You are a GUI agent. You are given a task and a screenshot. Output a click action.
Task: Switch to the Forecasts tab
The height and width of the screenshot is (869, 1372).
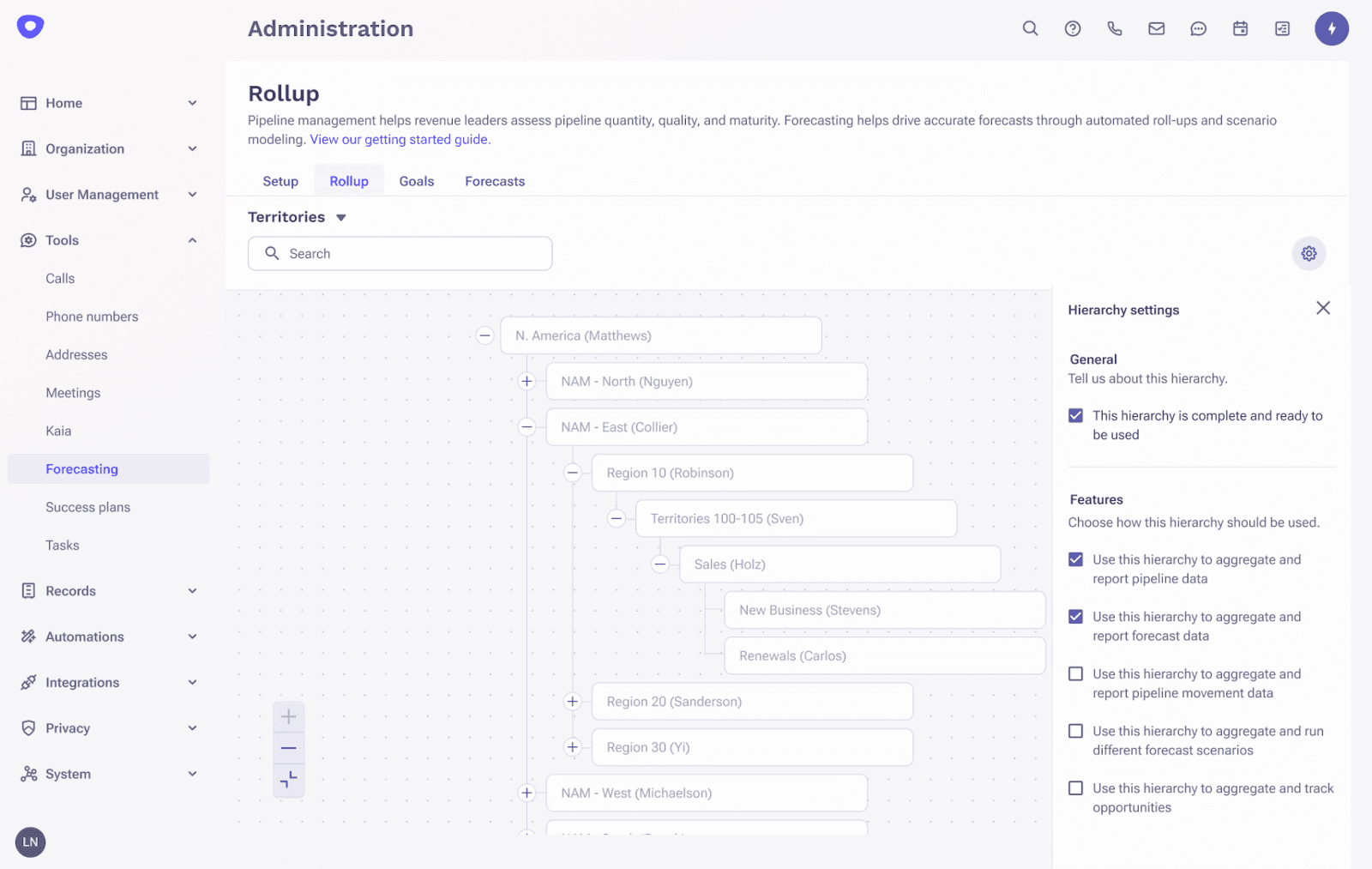[495, 181]
